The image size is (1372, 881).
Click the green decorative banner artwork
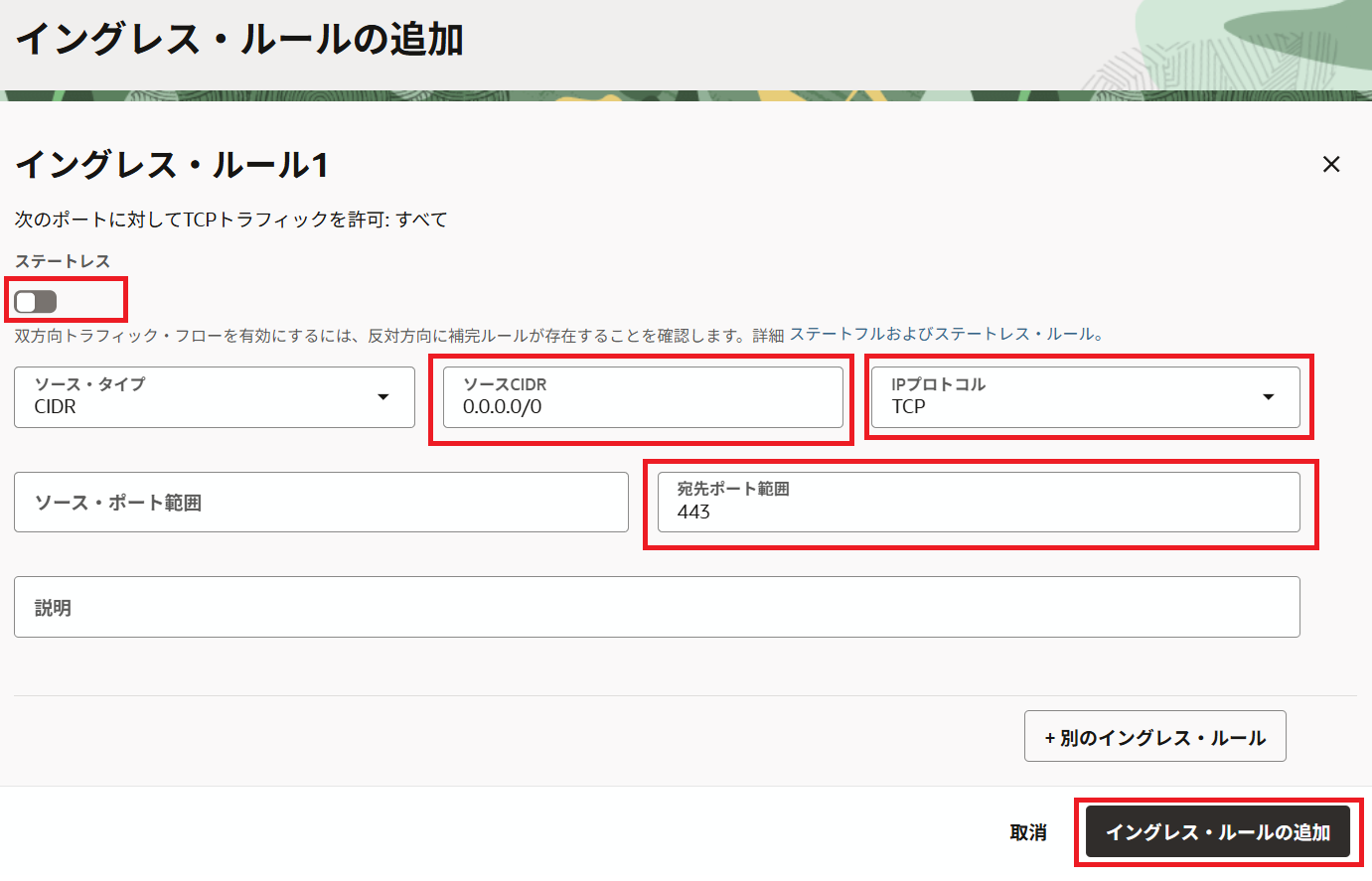coord(1252,50)
